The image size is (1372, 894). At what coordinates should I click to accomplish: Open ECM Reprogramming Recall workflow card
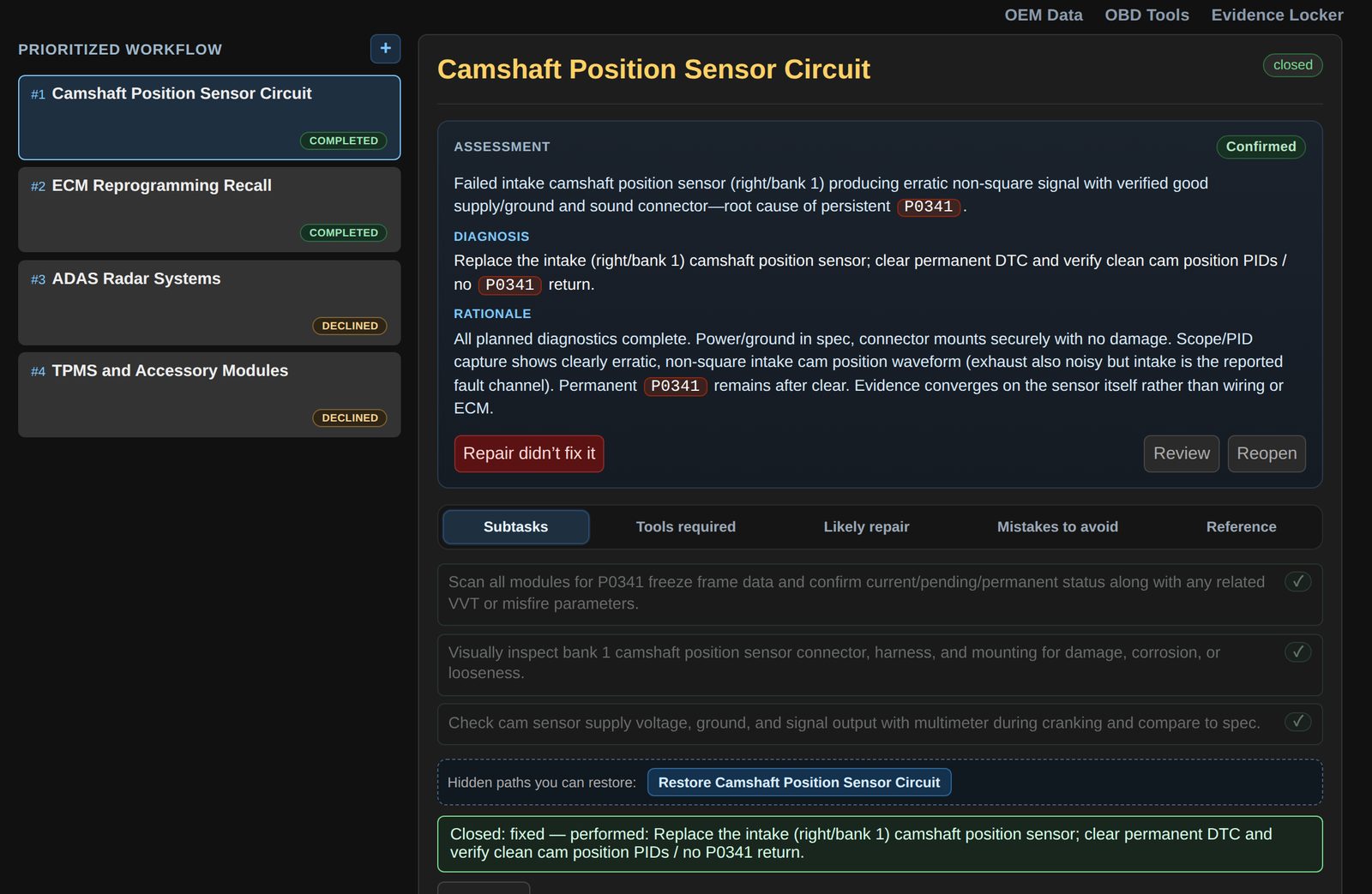tap(209, 209)
